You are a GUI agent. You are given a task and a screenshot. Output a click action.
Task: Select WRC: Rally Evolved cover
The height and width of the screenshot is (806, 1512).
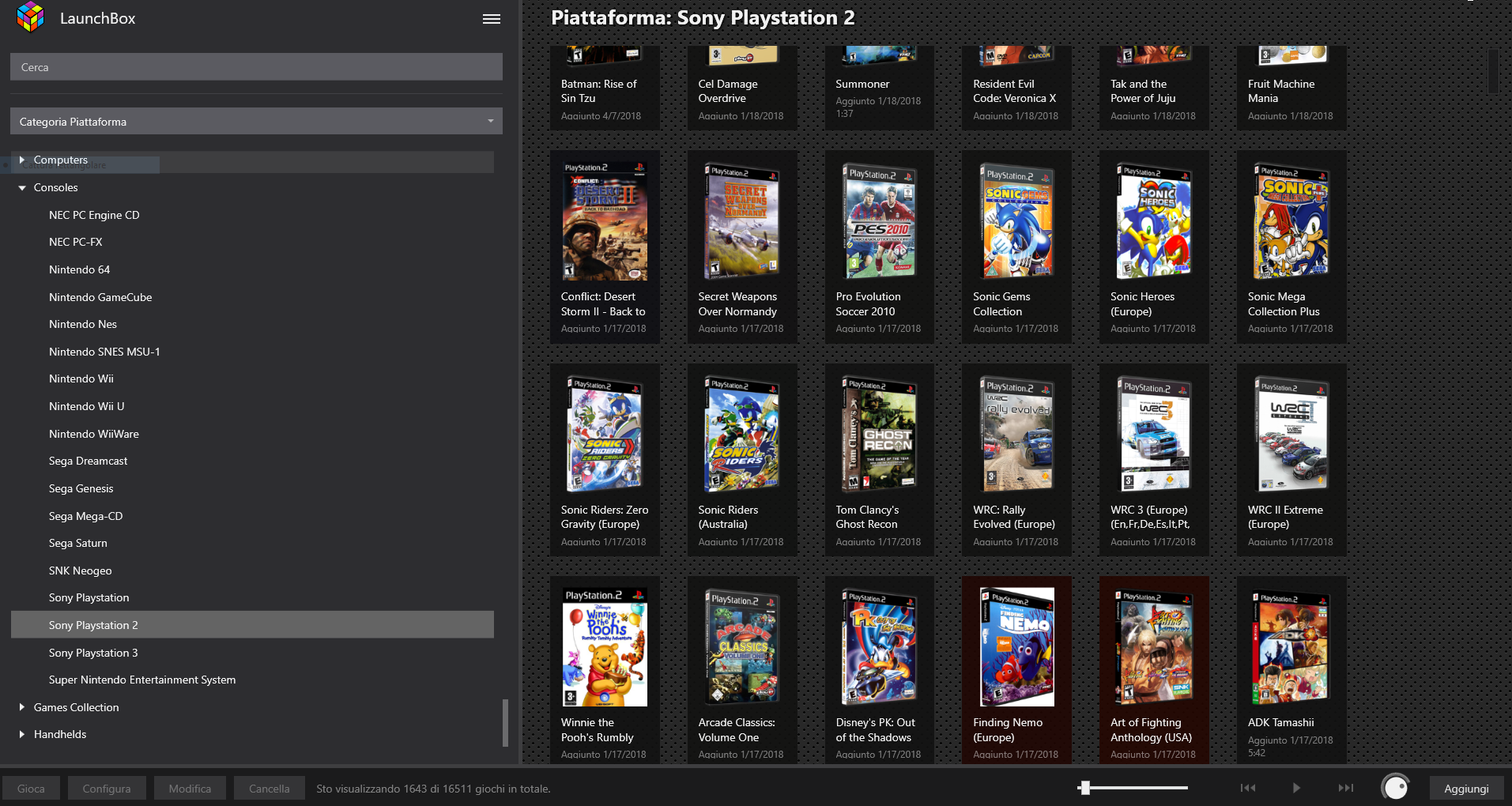(x=1017, y=435)
